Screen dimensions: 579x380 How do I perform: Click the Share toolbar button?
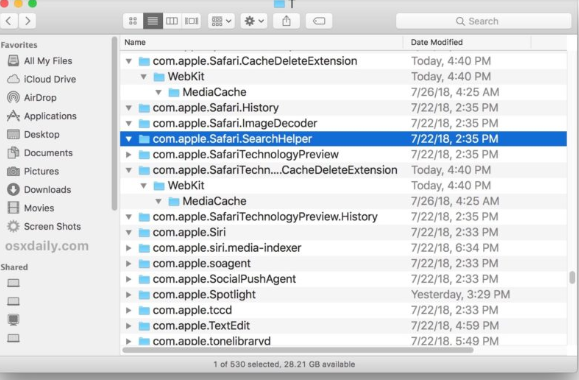(287, 21)
